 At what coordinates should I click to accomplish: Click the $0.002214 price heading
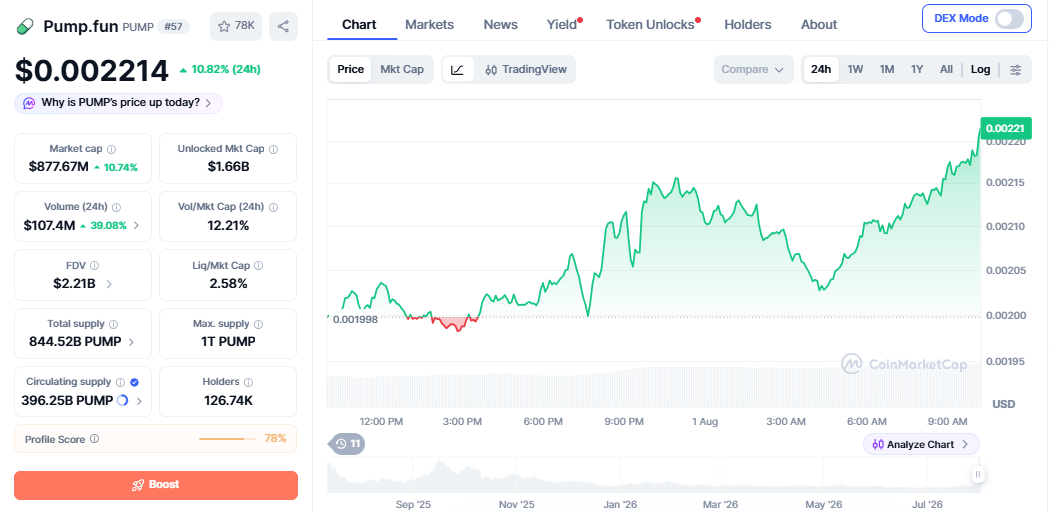(92, 71)
